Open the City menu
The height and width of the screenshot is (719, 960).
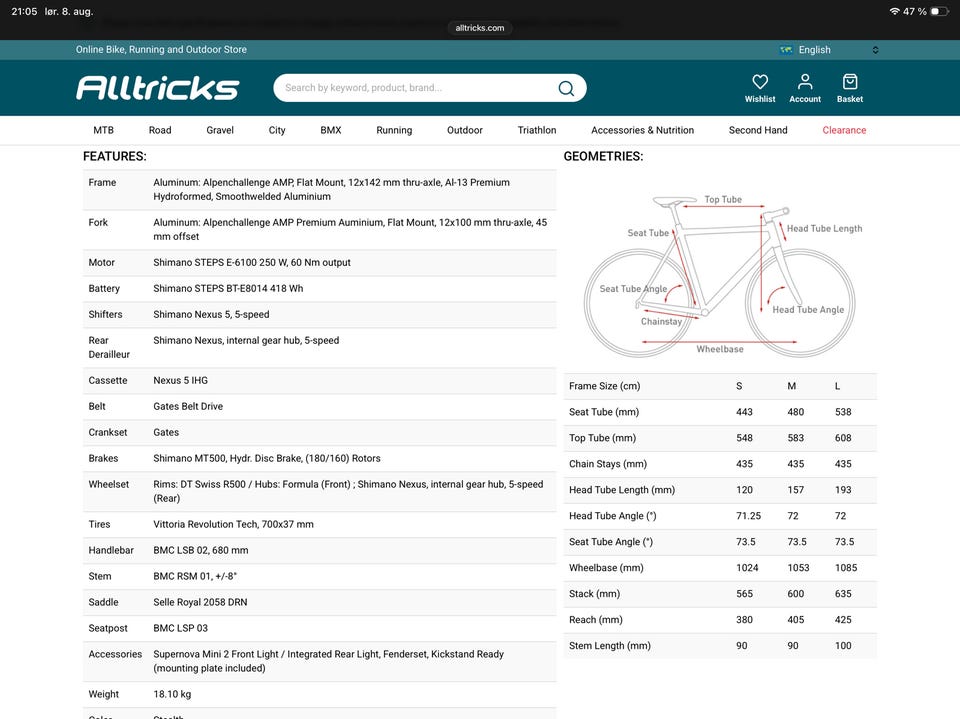277,130
